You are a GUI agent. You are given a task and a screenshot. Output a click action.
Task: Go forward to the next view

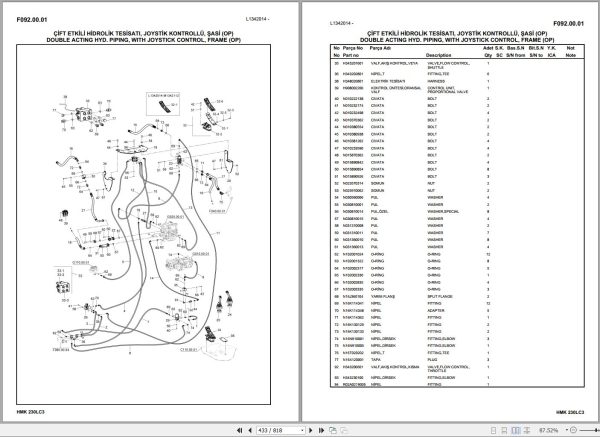344,430
